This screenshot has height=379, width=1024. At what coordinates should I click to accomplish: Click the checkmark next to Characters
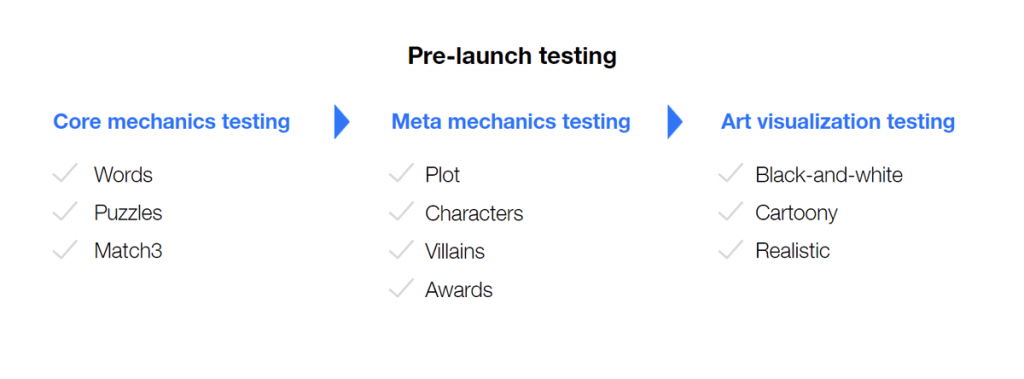tap(401, 212)
